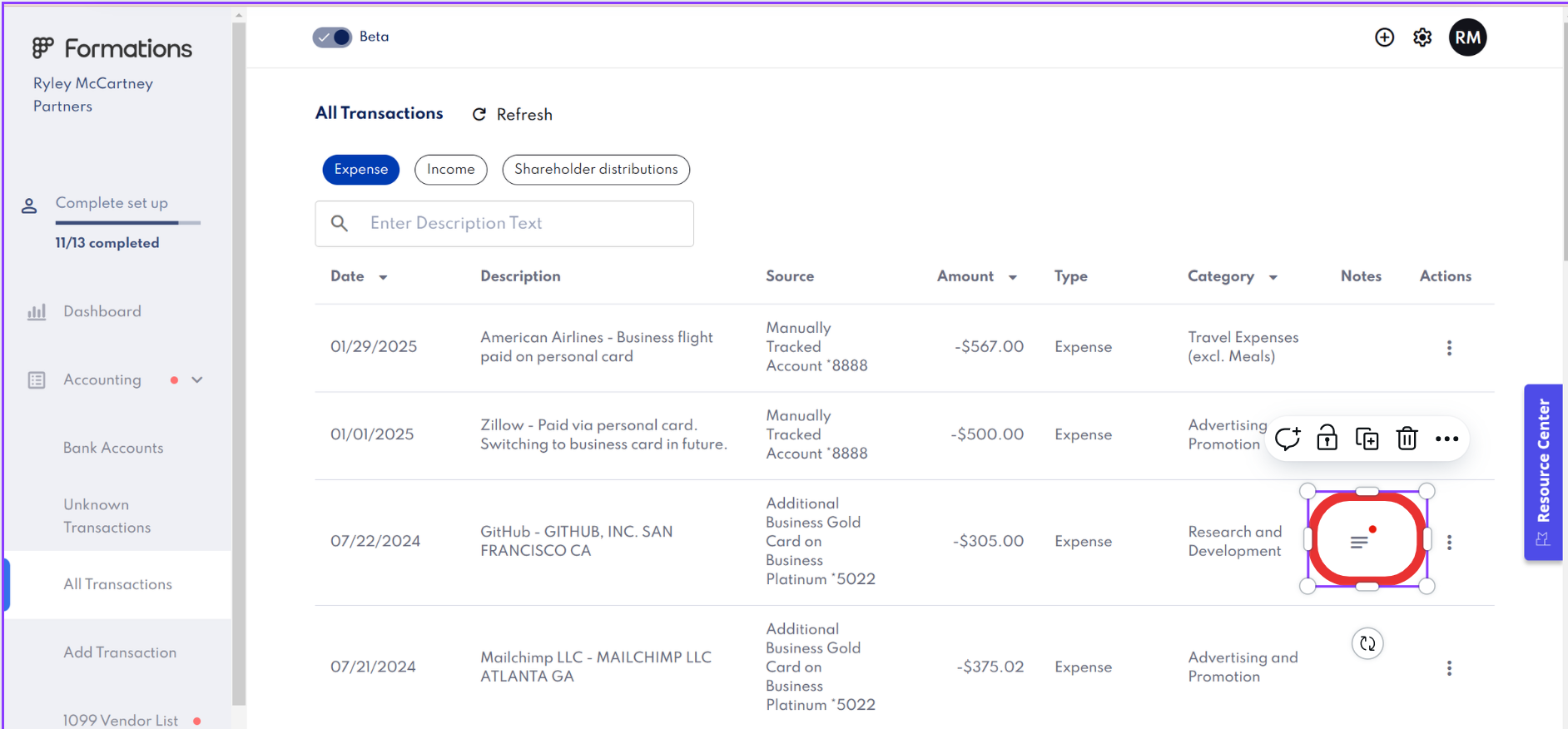Image resolution: width=1568 pixels, height=729 pixels.
Task: Open Unknown Transactions in sidebar
Action: 107,516
